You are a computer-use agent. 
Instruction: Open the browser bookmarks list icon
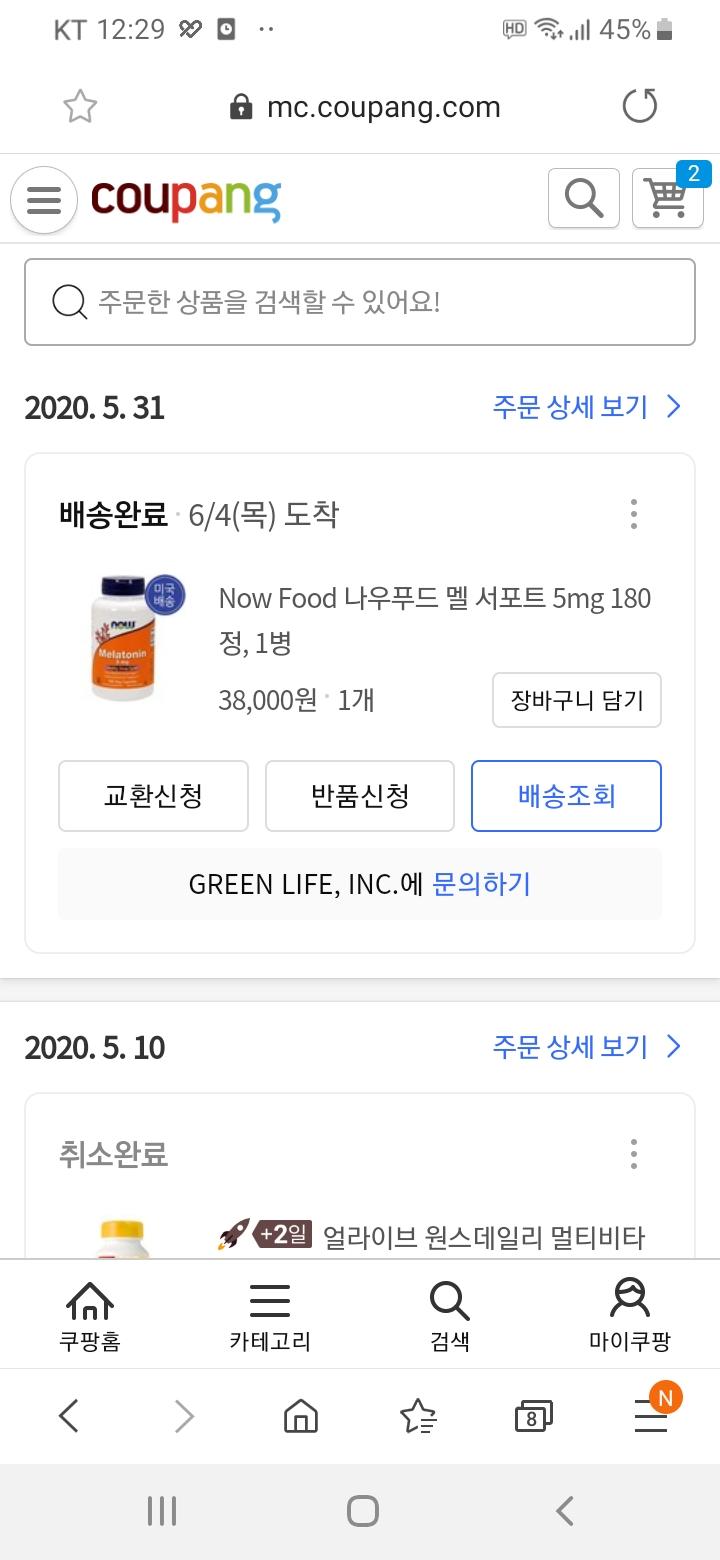coord(417,1416)
